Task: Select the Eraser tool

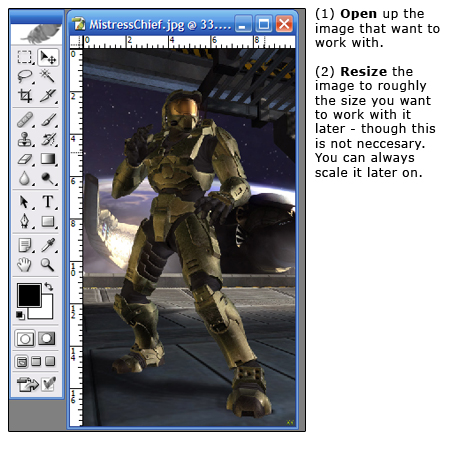Action: click(25, 159)
